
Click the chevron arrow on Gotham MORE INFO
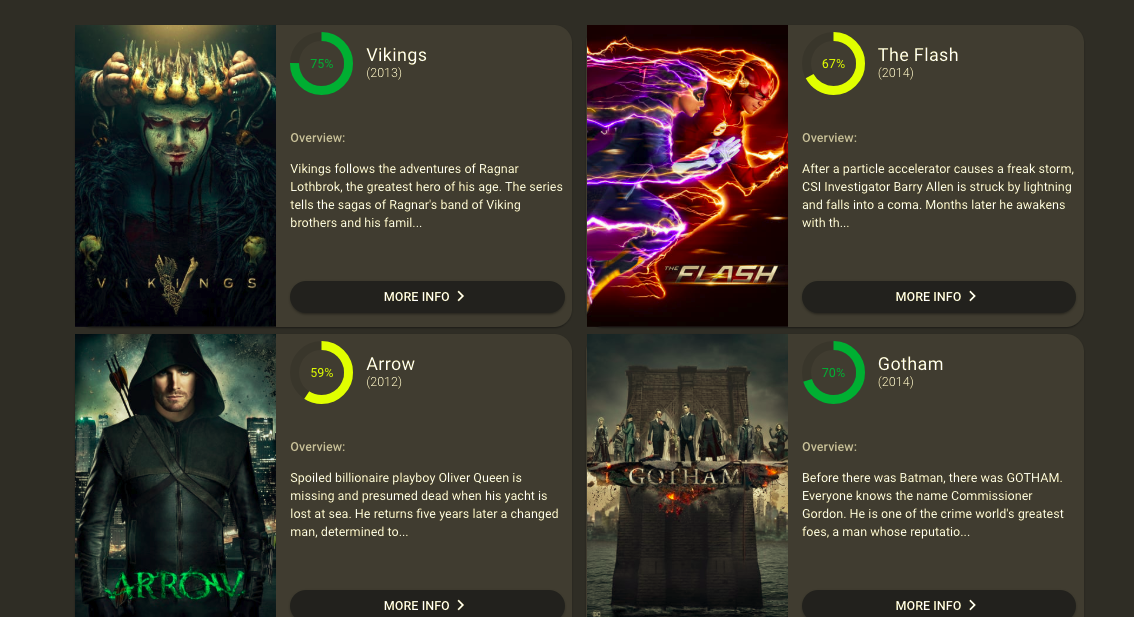tap(972, 605)
